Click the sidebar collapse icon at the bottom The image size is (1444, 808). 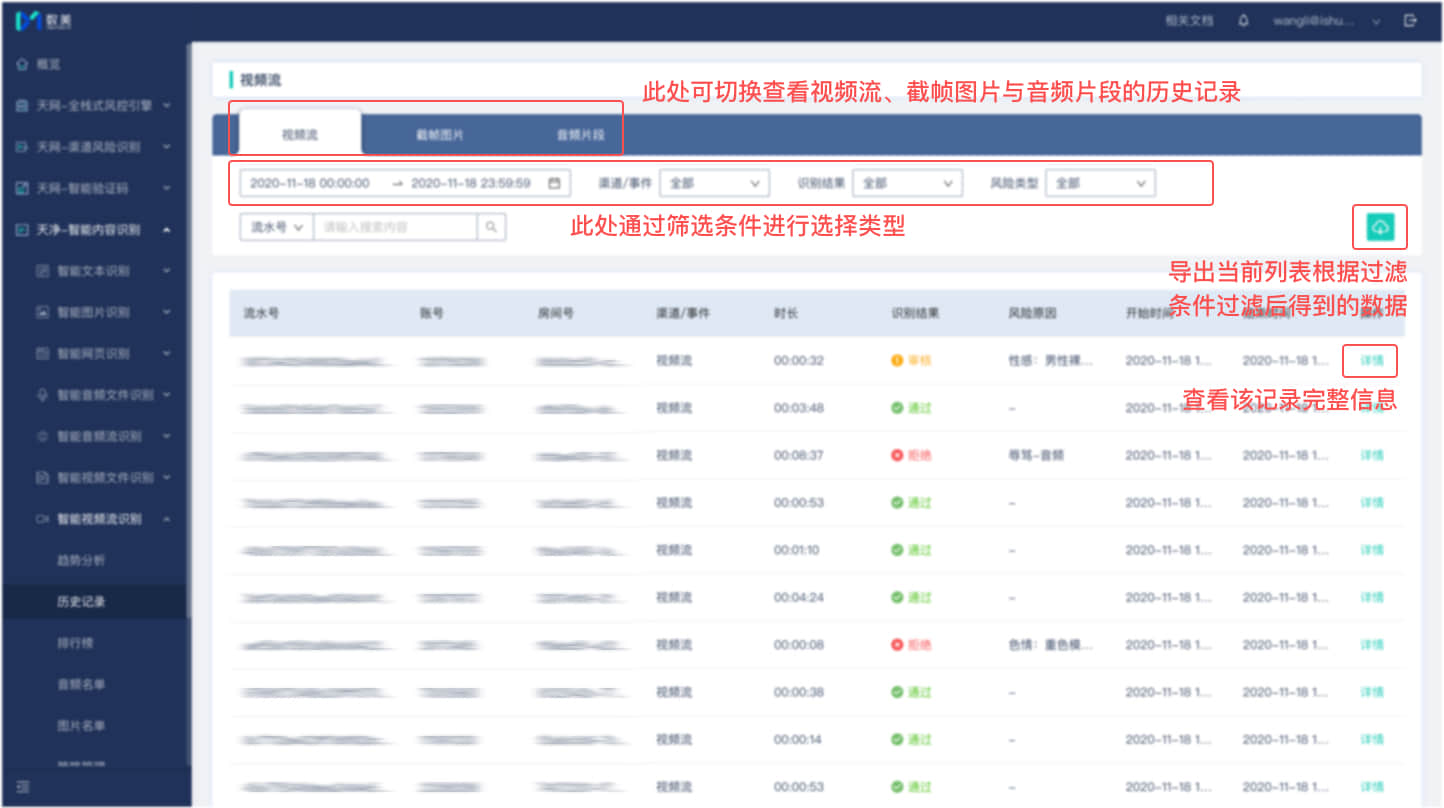[22, 787]
